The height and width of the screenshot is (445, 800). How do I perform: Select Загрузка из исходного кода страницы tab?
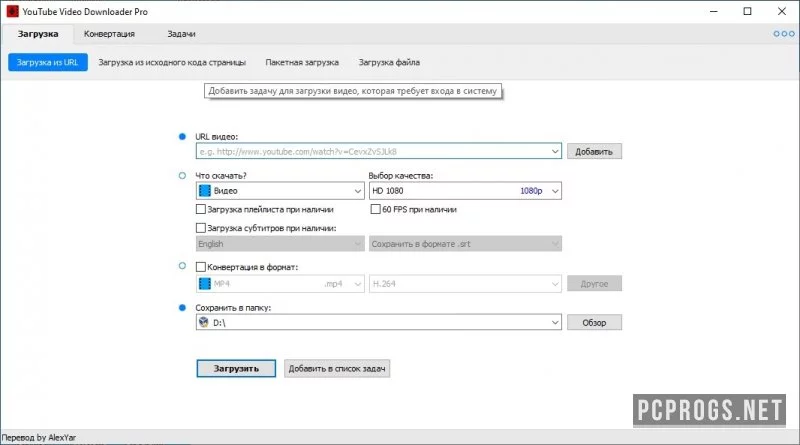(172, 62)
